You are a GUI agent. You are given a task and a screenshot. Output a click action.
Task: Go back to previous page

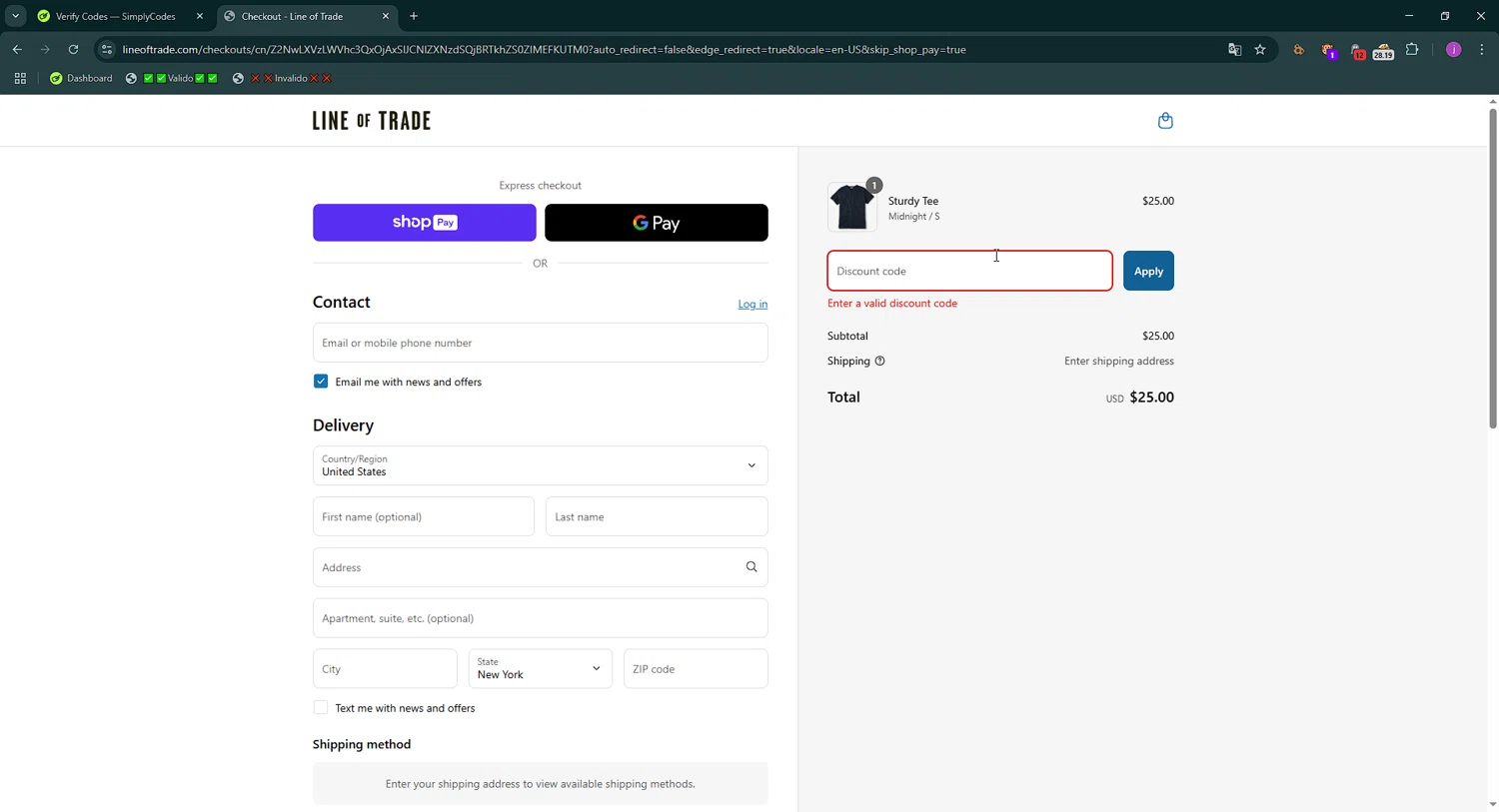(17, 49)
